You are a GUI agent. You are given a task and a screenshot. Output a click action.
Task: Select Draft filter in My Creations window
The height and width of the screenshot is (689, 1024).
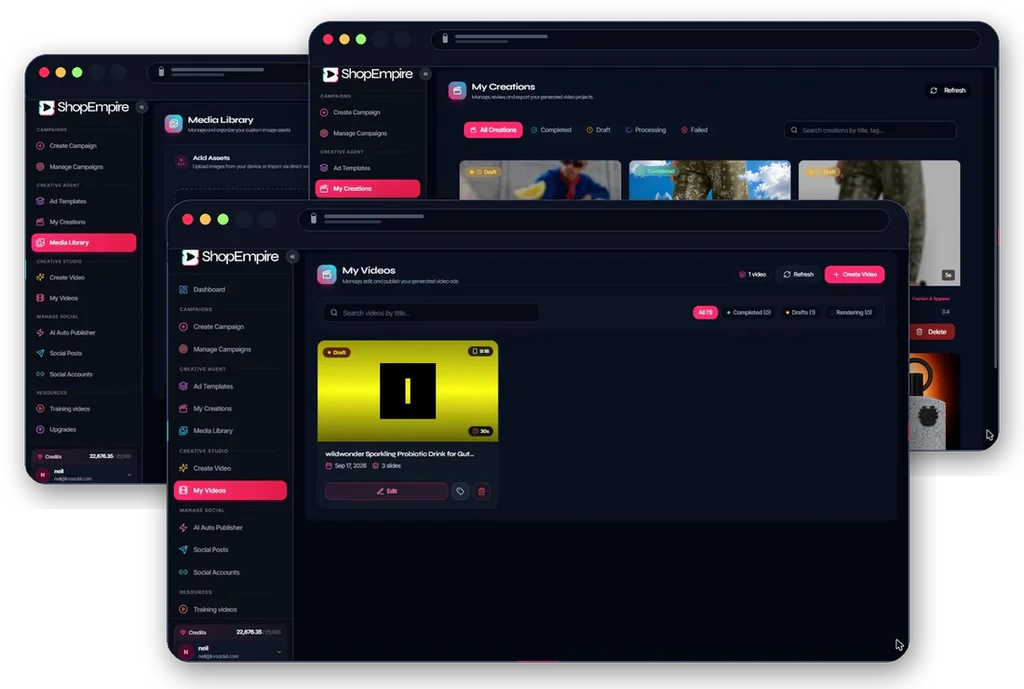tap(598, 130)
